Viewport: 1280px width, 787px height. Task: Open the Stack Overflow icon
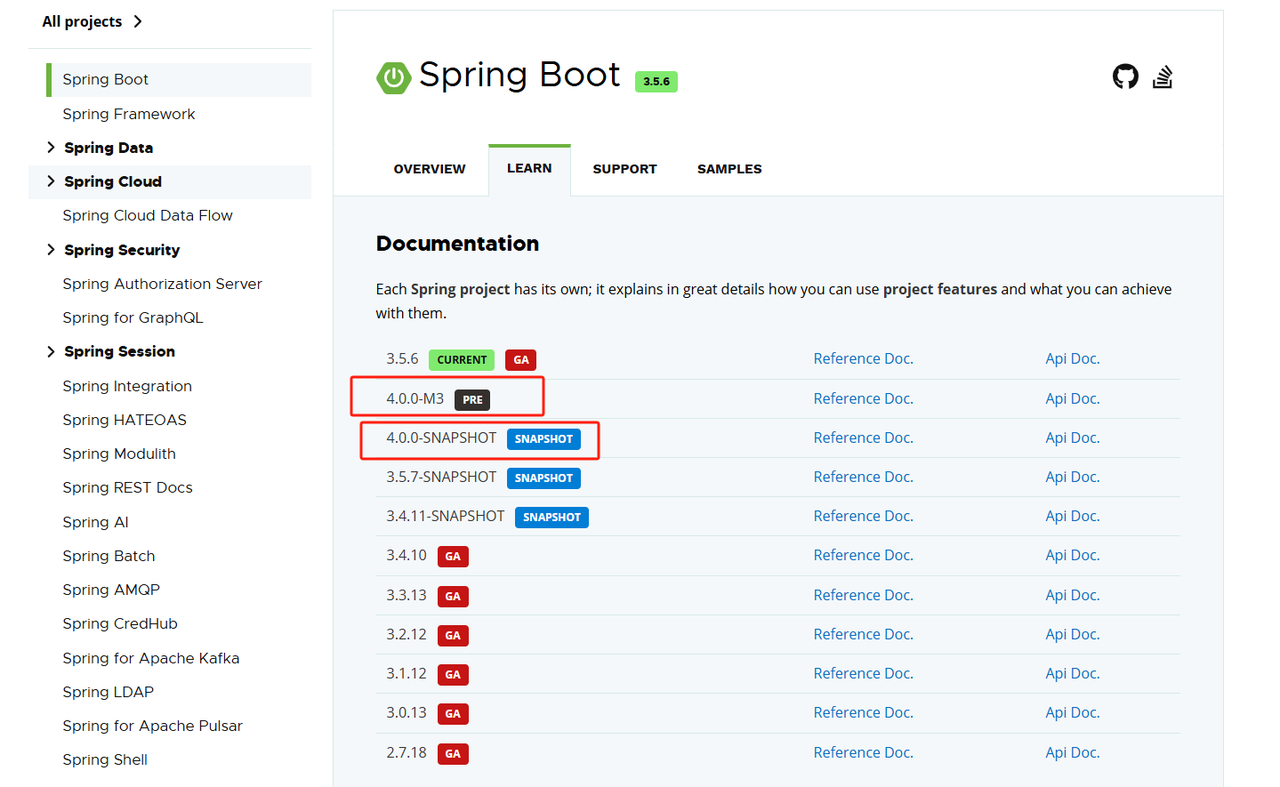click(1162, 77)
